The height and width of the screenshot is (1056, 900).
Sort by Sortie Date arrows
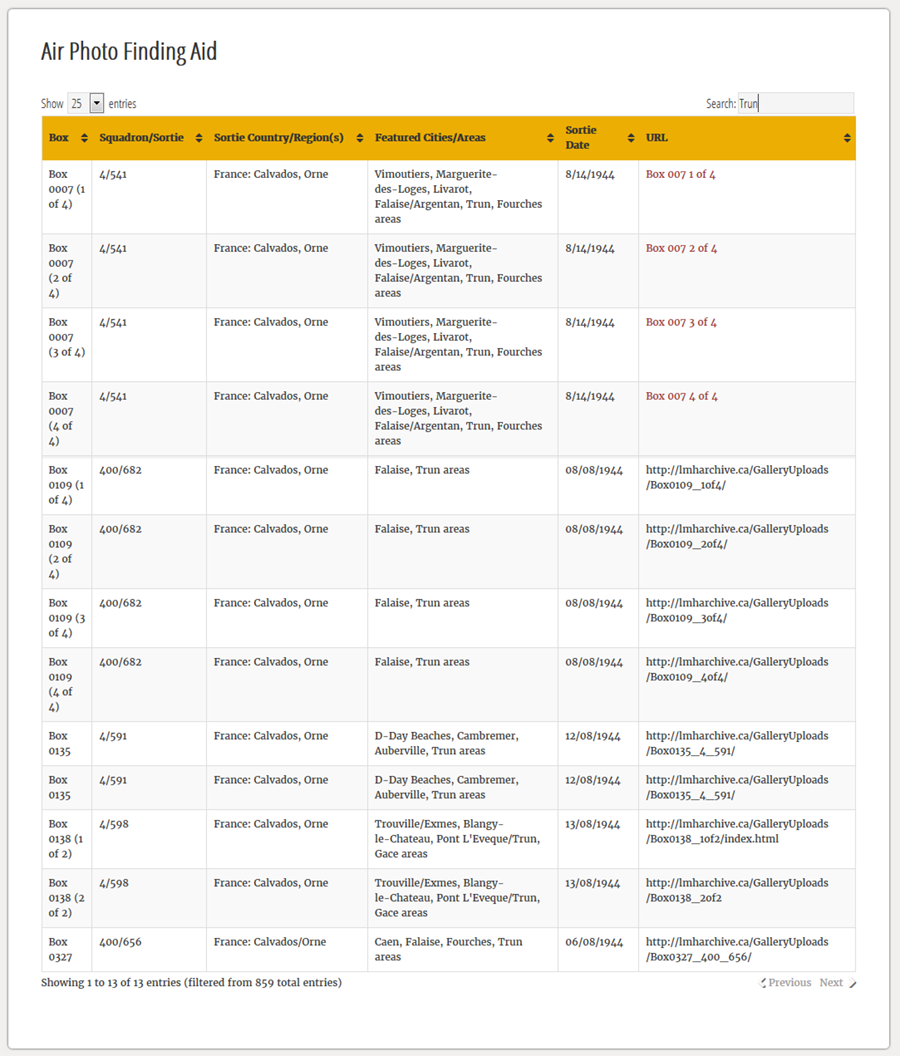click(631, 138)
